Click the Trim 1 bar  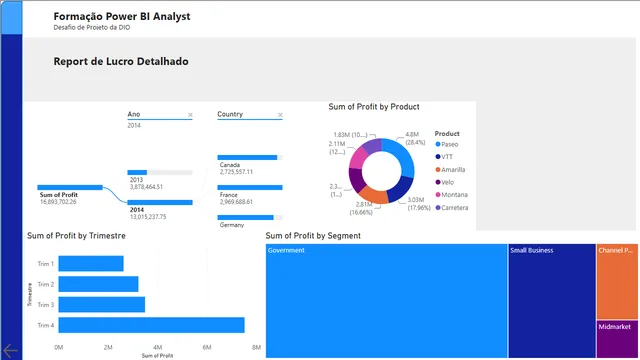(91, 263)
